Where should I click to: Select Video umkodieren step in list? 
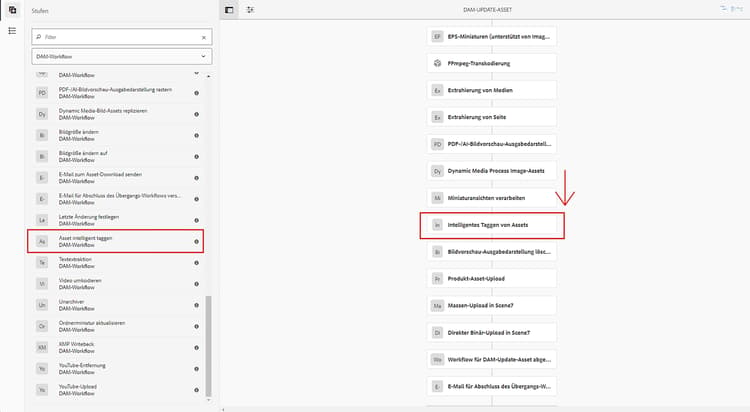click(116, 284)
